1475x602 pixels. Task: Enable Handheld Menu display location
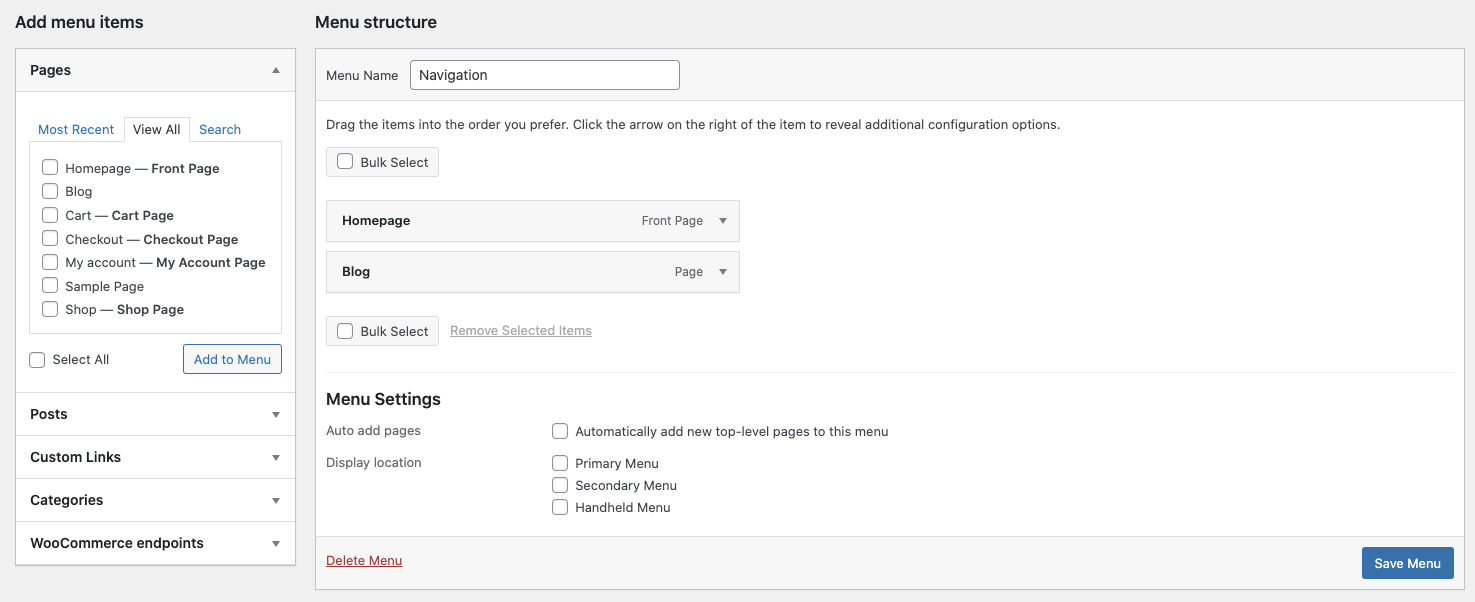[x=560, y=507]
